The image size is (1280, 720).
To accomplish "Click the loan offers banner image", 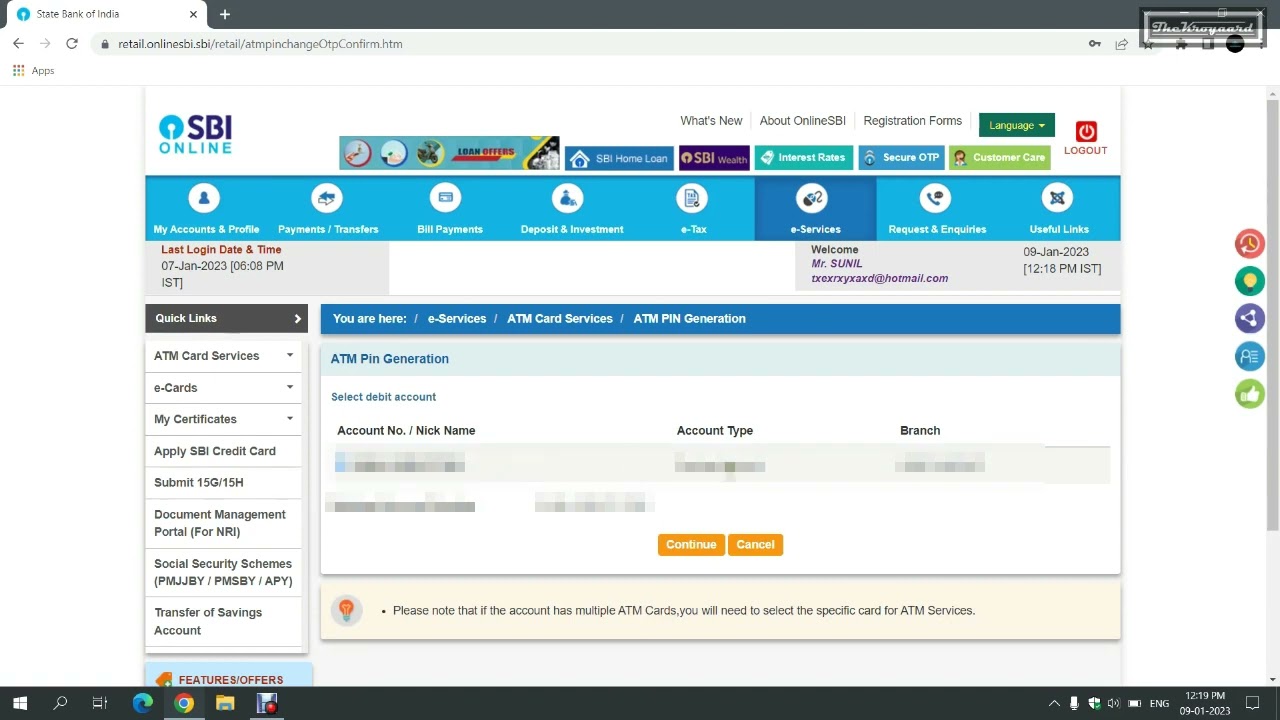I will [x=449, y=153].
